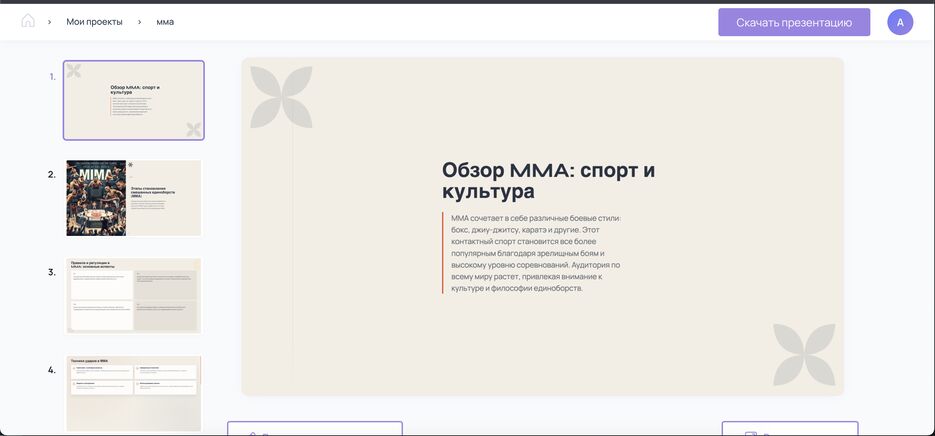935x436 pixels.
Task: Click the slide title "Обзор ММА: спорт и культура"
Action: click(548, 181)
